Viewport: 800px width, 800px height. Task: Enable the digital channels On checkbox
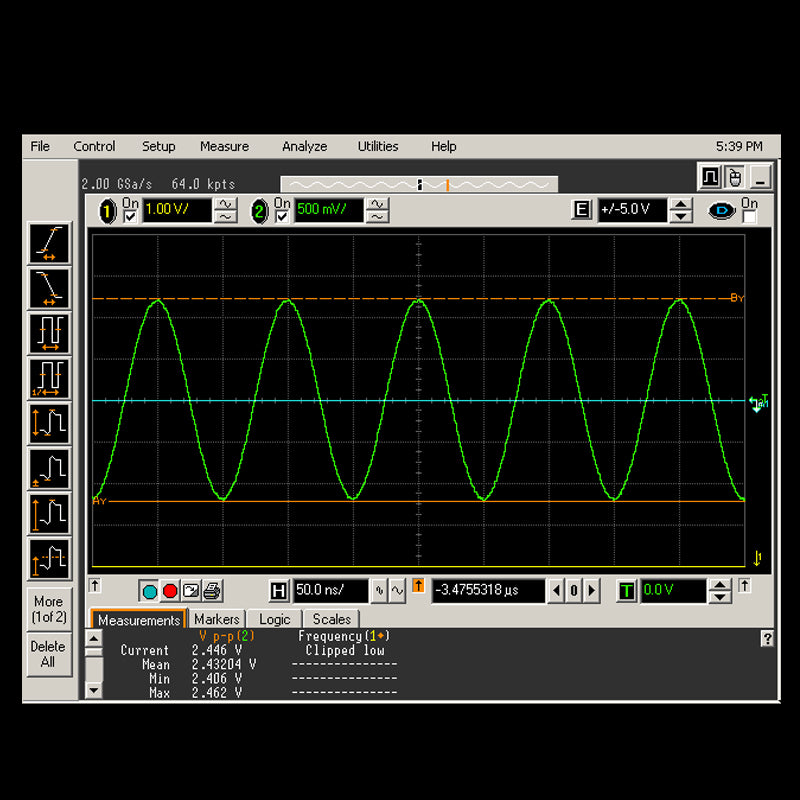click(749, 217)
